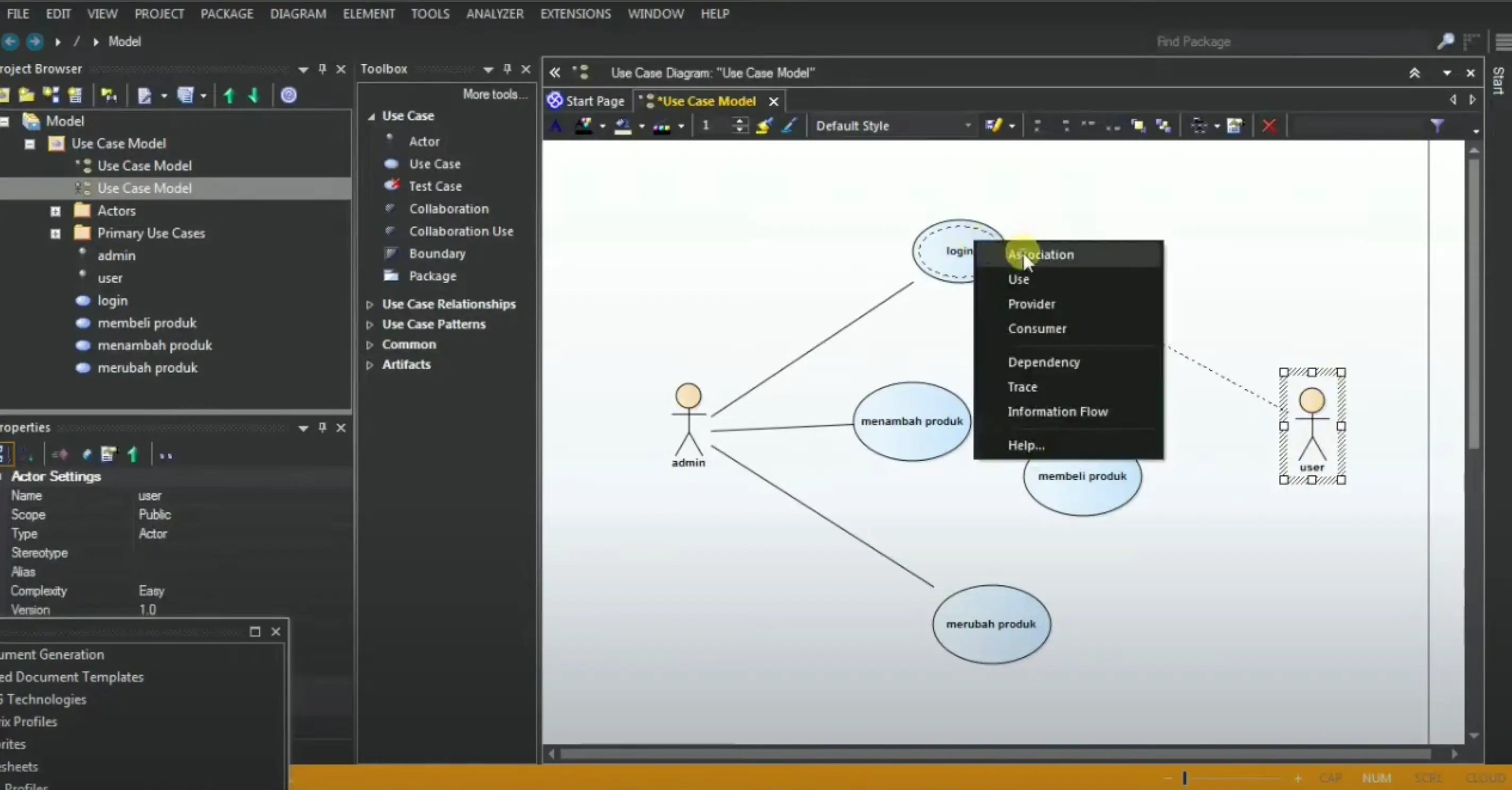
Task: Select the Actor tool in the Toolbox
Action: point(424,141)
